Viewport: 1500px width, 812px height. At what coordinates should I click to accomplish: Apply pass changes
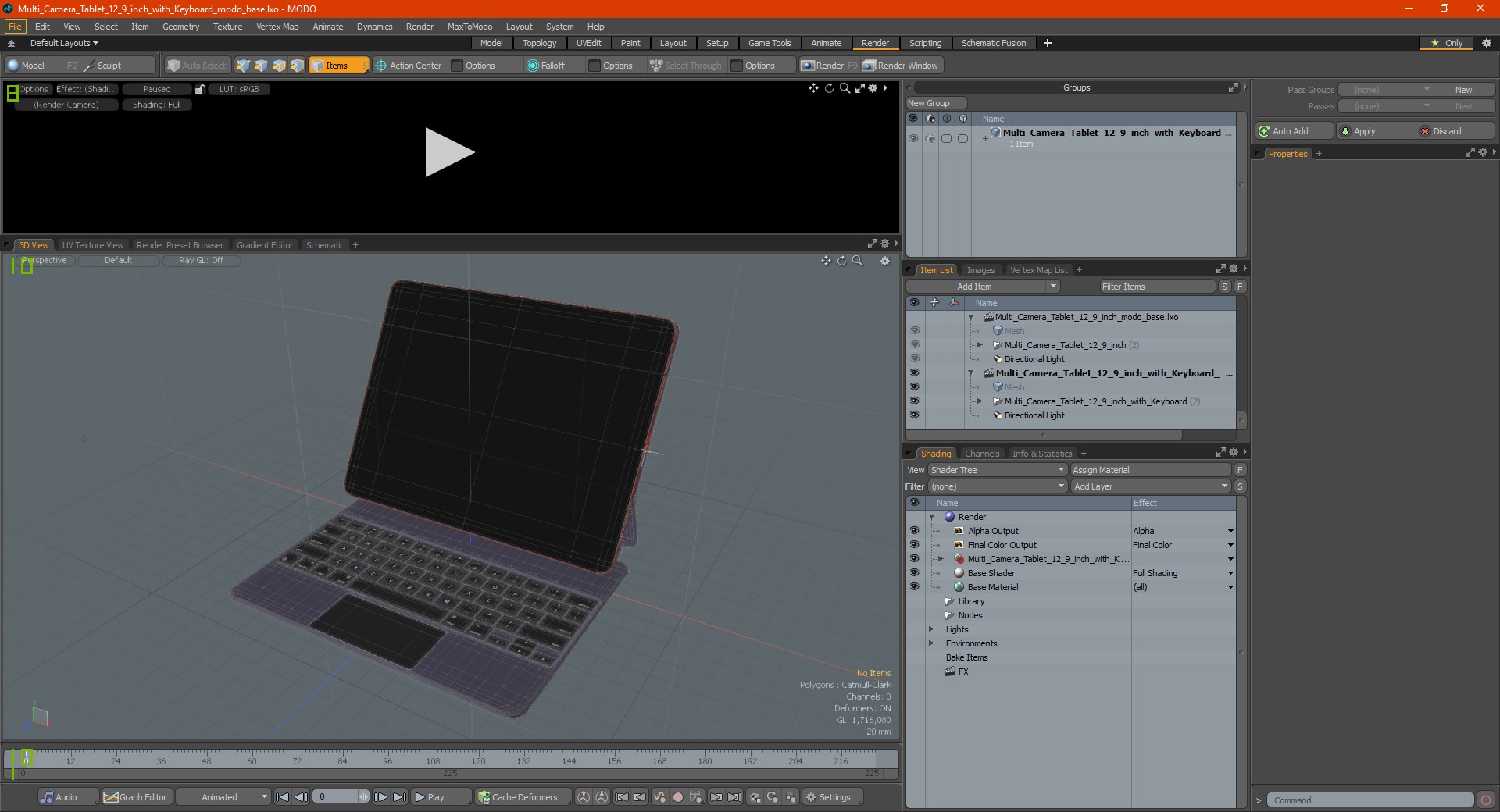point(1374,131)
